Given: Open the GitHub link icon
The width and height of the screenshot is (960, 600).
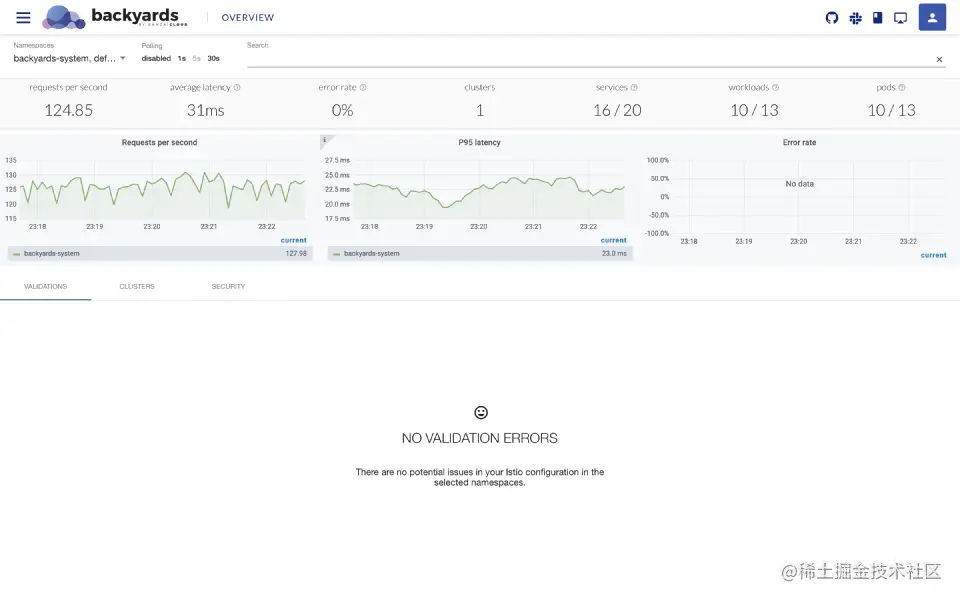Looking at the screenshot, I should 831,18.
